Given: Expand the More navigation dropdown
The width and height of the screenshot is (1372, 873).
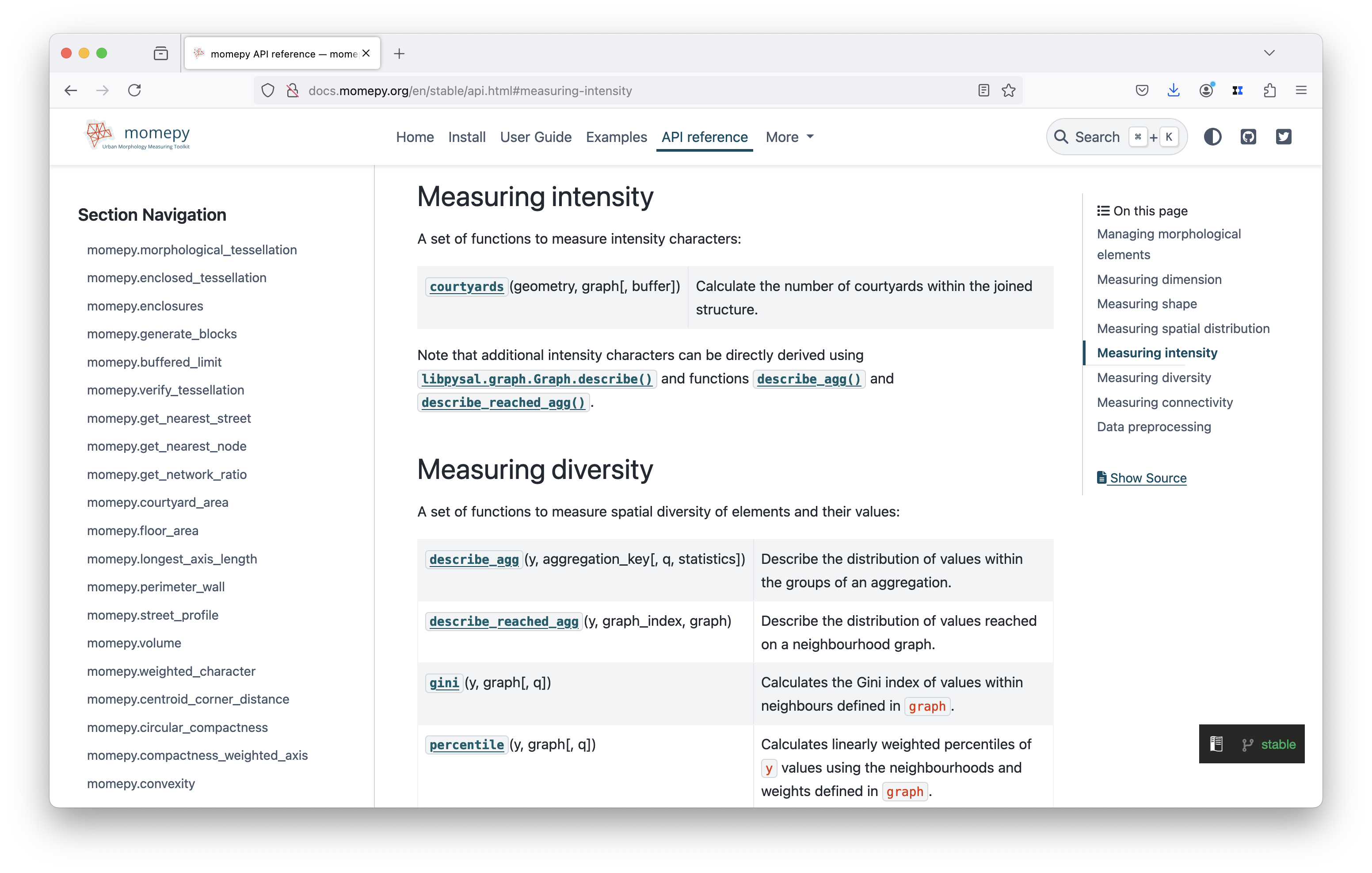Looking at the screenshot, I should click(x=789, y=138).
